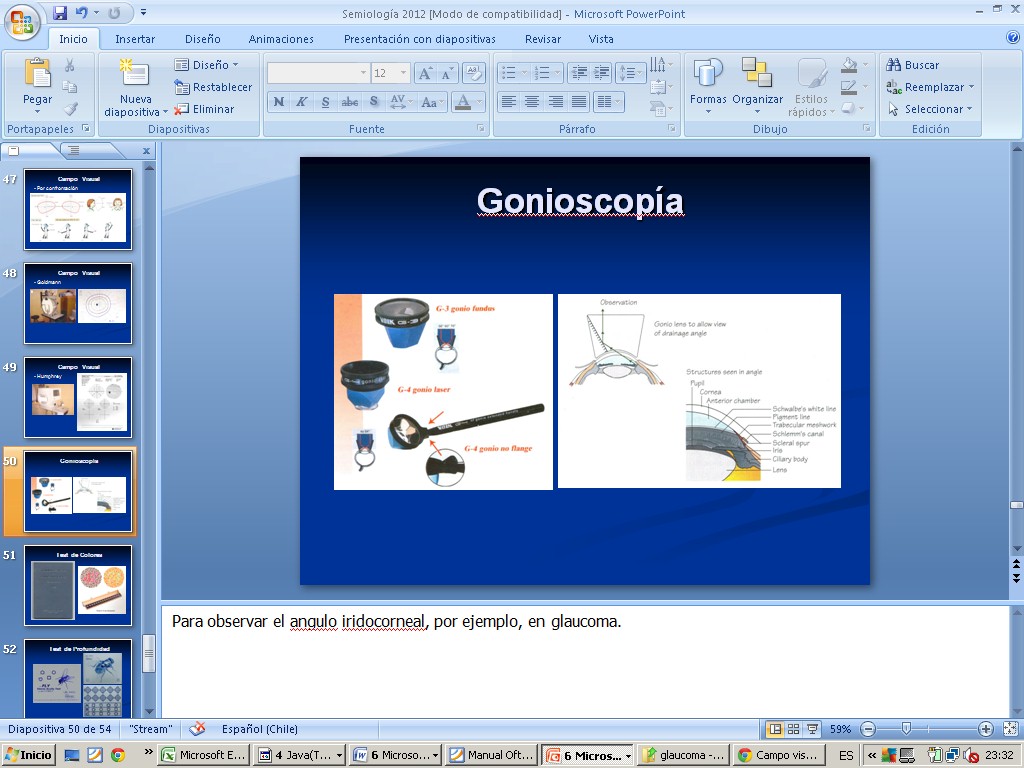The height and width of the screenshot is (768, 1024).
Task: Start slide show view from status bar
Action: [813, 729]
